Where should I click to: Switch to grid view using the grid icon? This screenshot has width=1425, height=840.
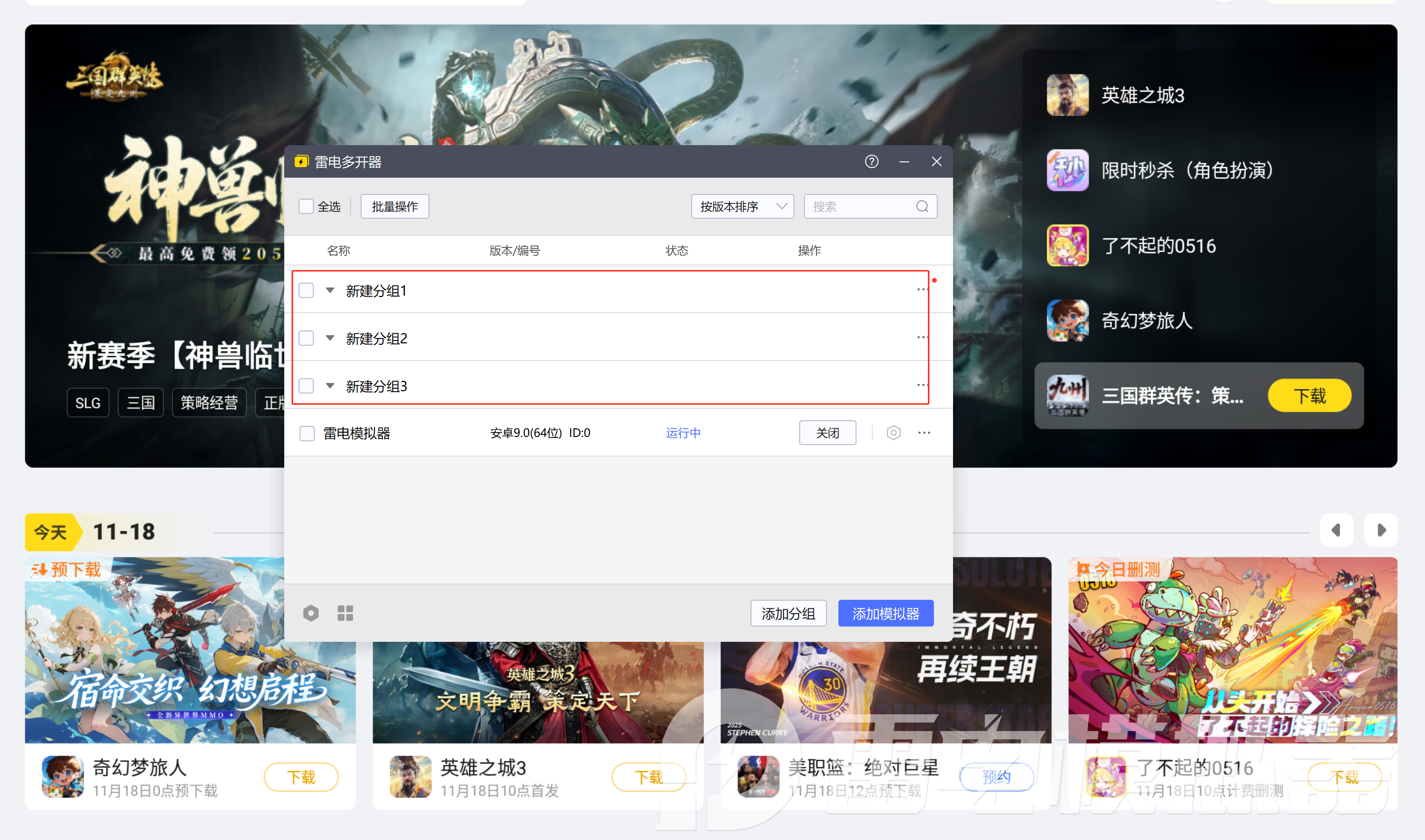[x=345, y=613]
